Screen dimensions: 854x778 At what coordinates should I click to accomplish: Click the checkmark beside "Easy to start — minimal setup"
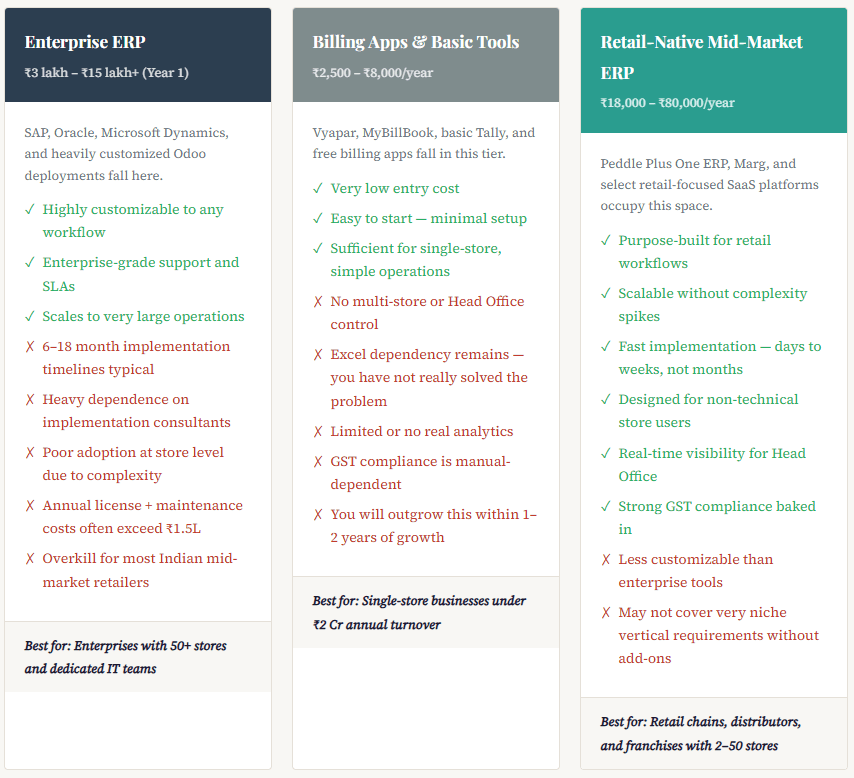pyautogui.click(x=318, y=219)
